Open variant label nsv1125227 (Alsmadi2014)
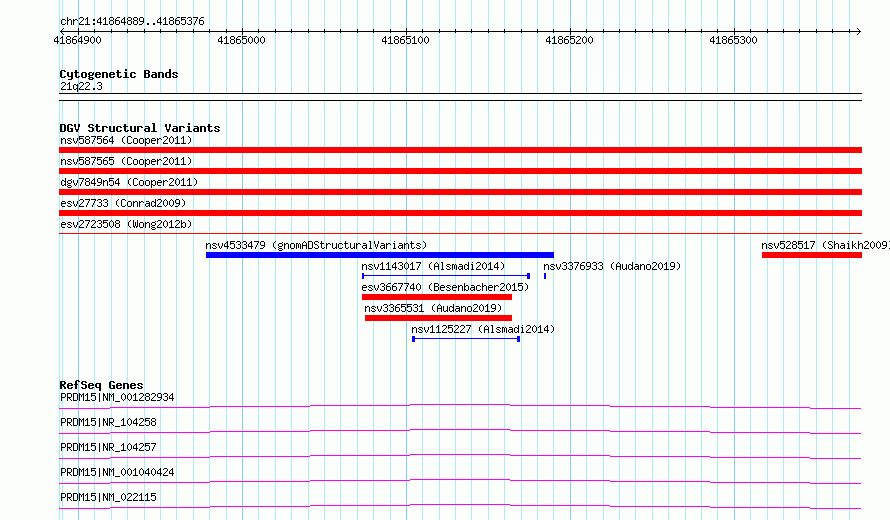Screen dimensions: 890x520 [483, 329]
